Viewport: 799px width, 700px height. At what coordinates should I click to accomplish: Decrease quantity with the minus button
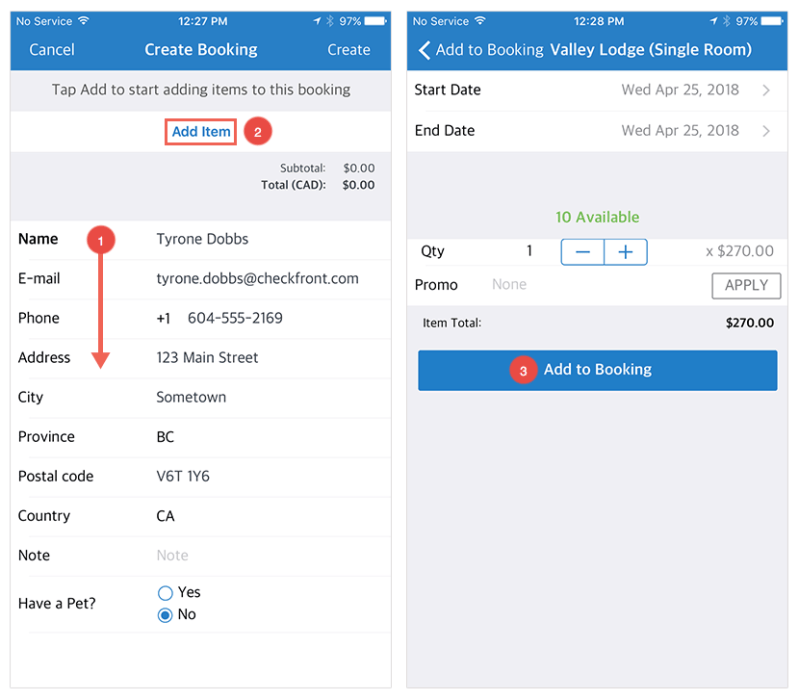click(582, 252)
